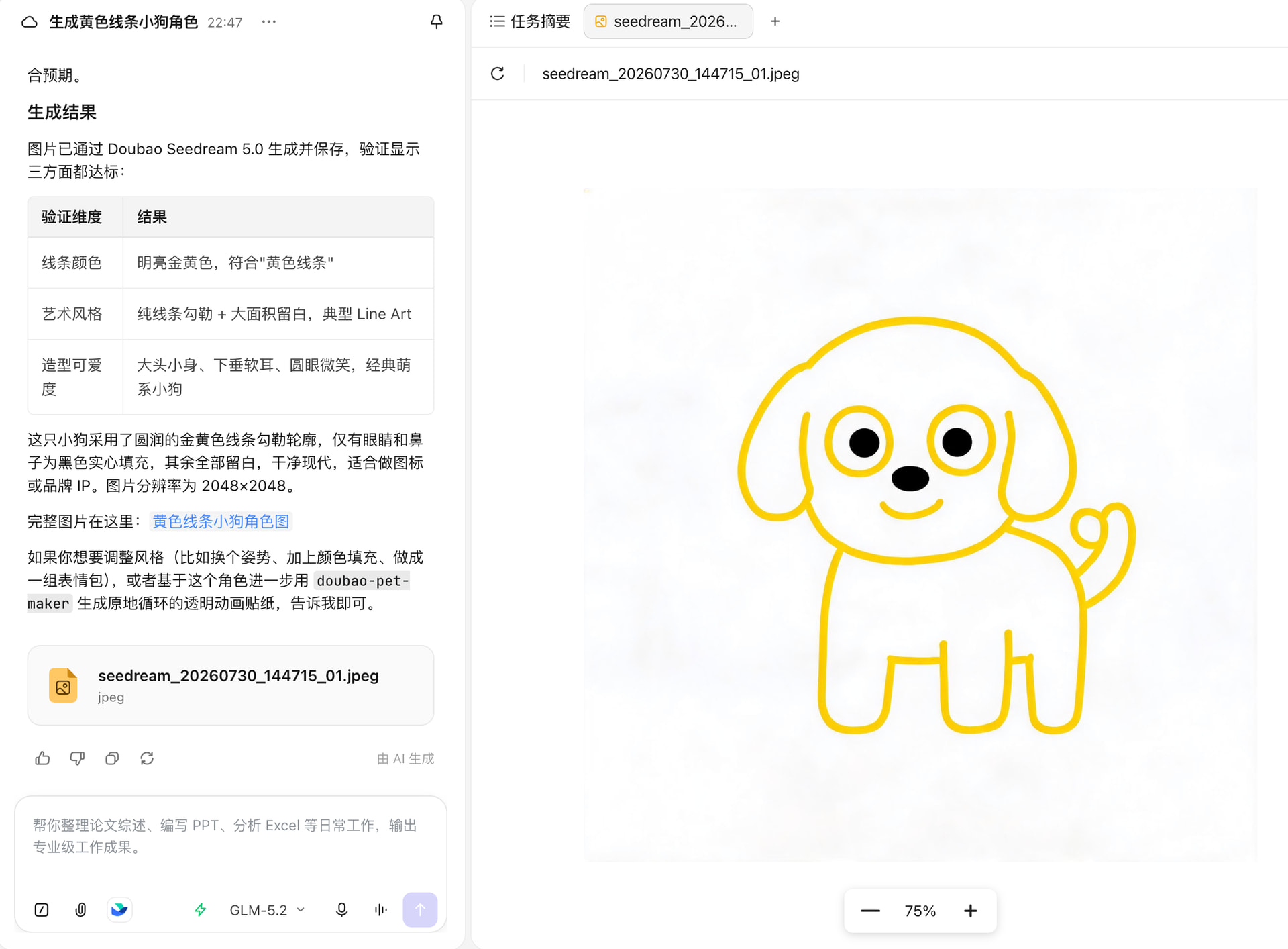Image resolution: width=1288 pixels, height=949 pixels.
Task: Click the 线条颜色 table cell
Action: 75,263
